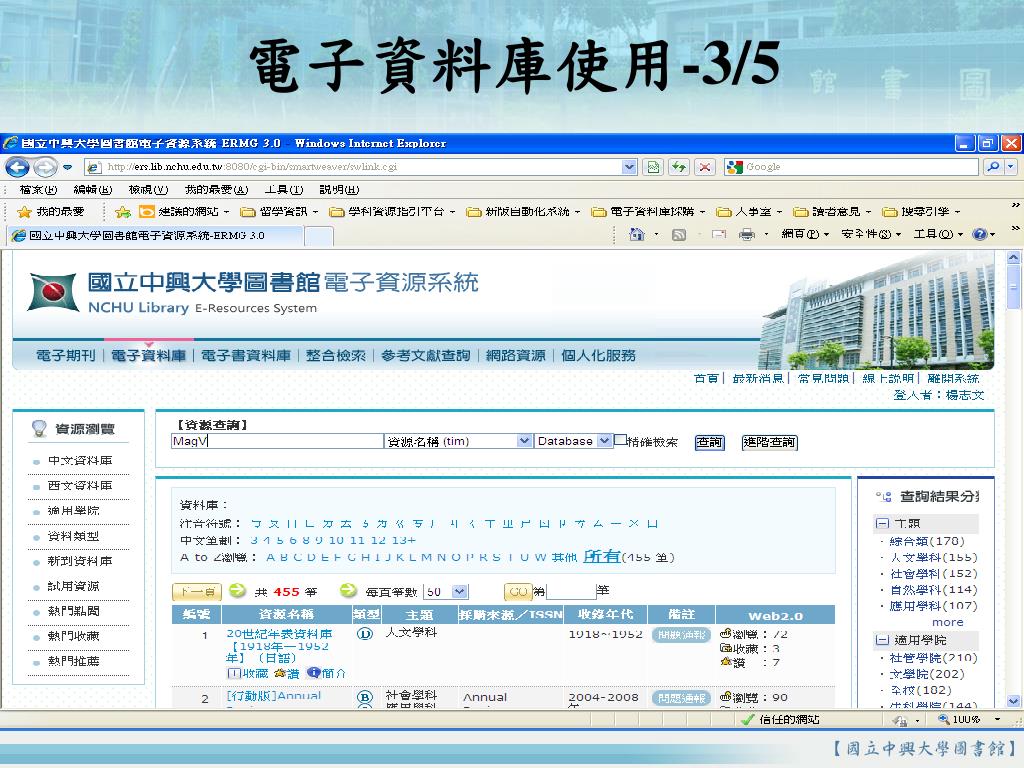Click the 下一頁 button
1024x768 pixels.
[x=197, y=592]
